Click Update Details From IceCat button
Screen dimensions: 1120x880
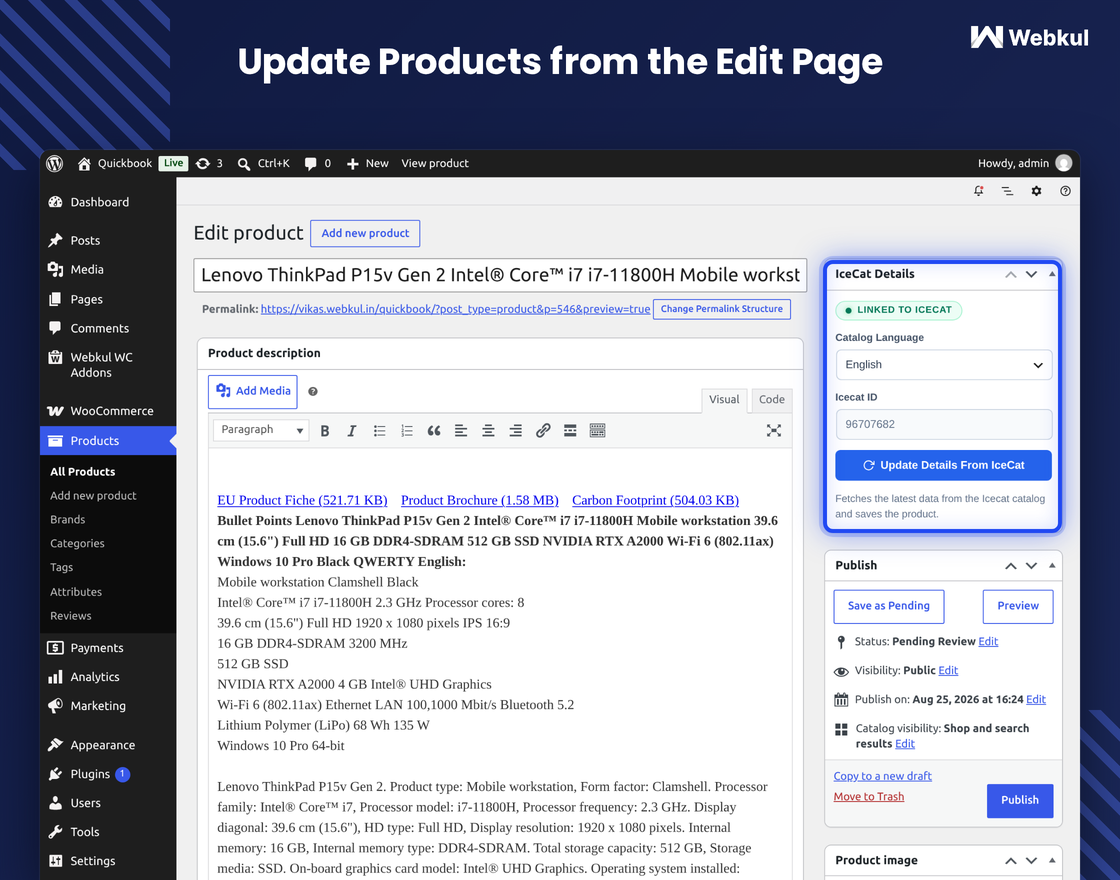pos(944,466)
